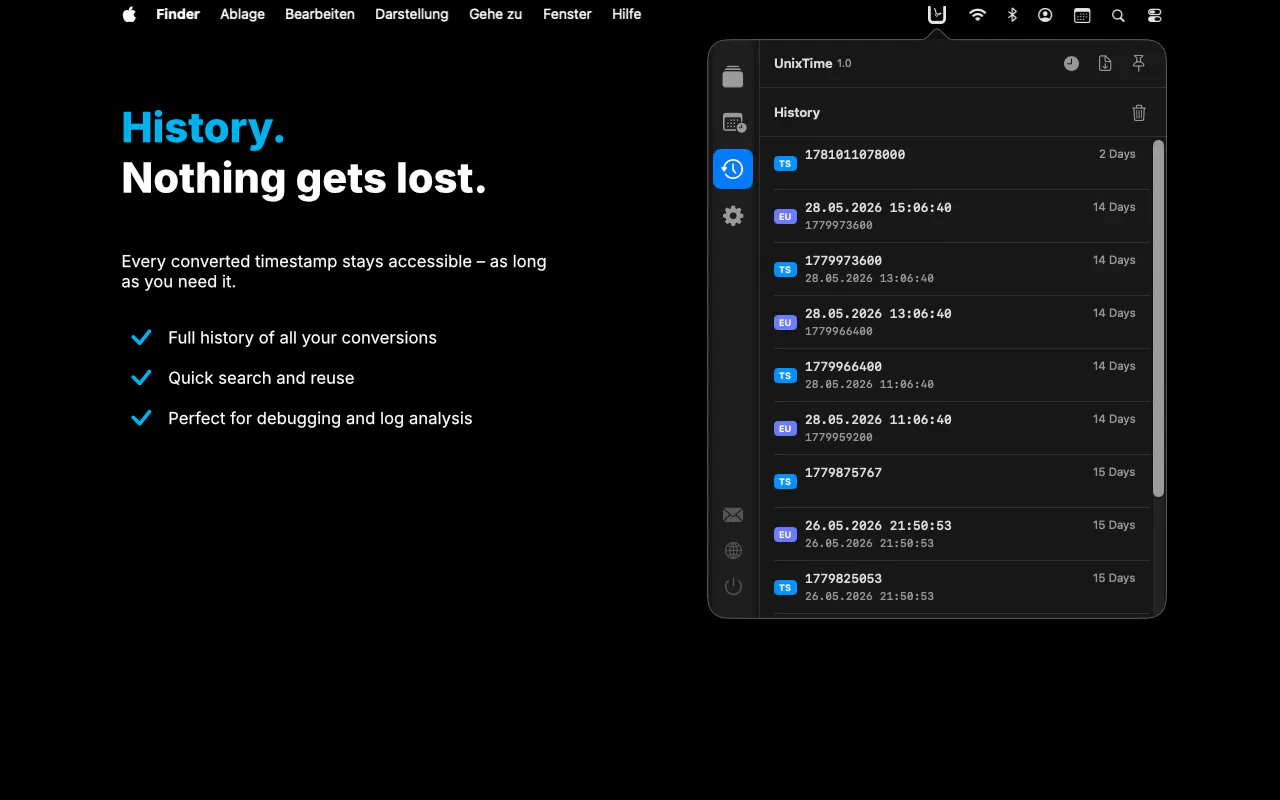
Task: Pin the UnixTime popover with pin icon
Action: point(1138,63)
